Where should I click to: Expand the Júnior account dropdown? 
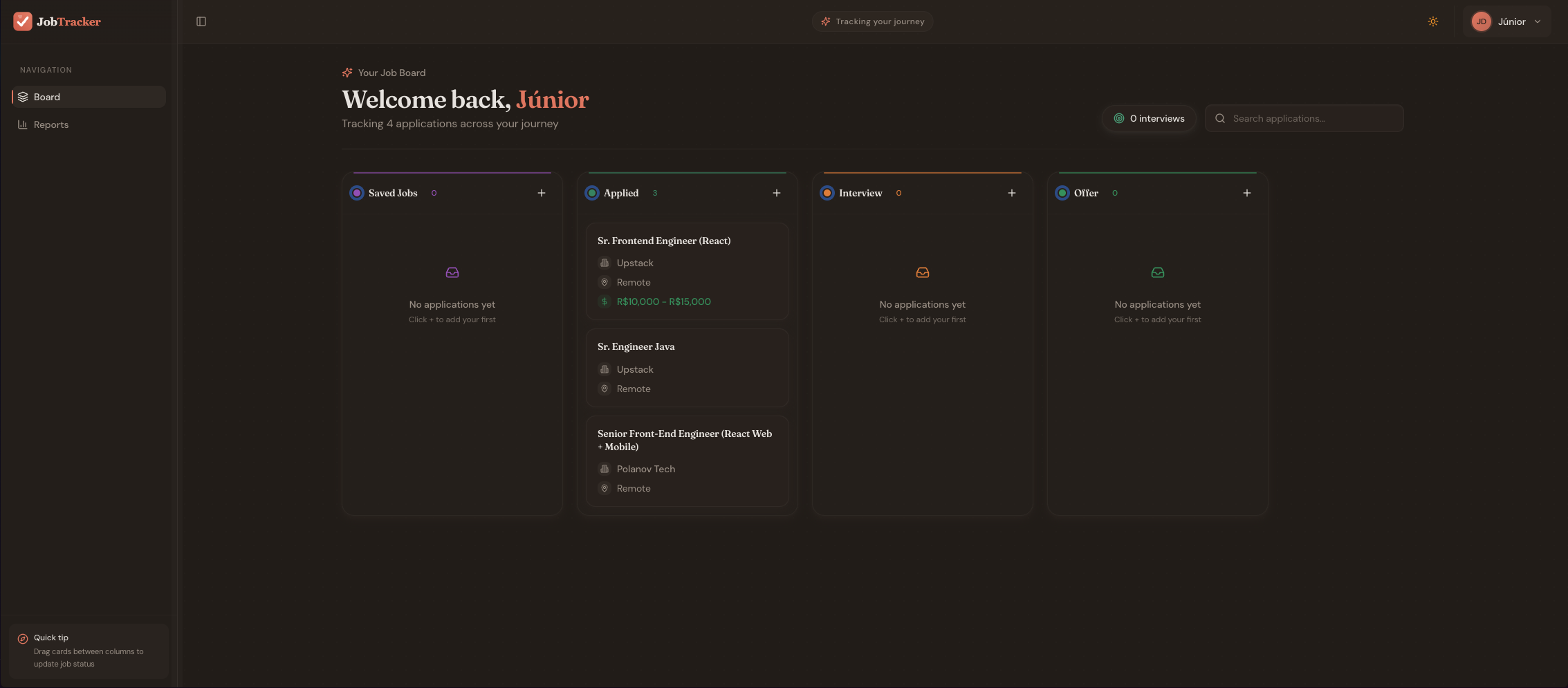[1507, 21]
